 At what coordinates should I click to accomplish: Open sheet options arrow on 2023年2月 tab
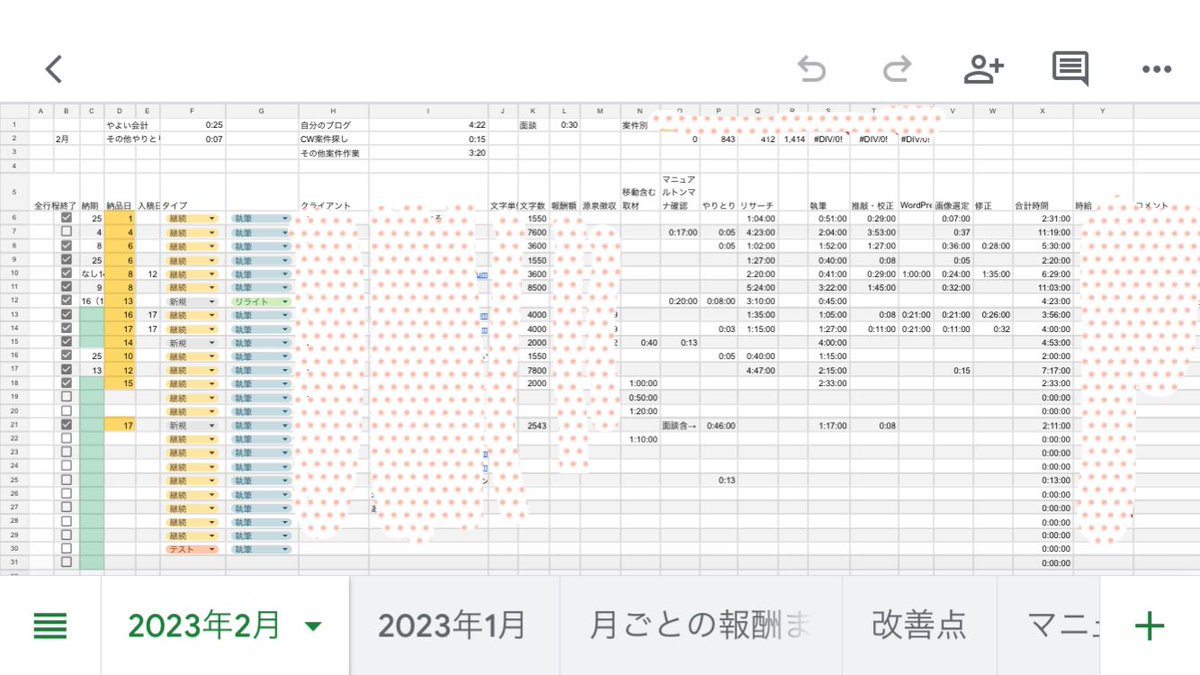point(311,625)
